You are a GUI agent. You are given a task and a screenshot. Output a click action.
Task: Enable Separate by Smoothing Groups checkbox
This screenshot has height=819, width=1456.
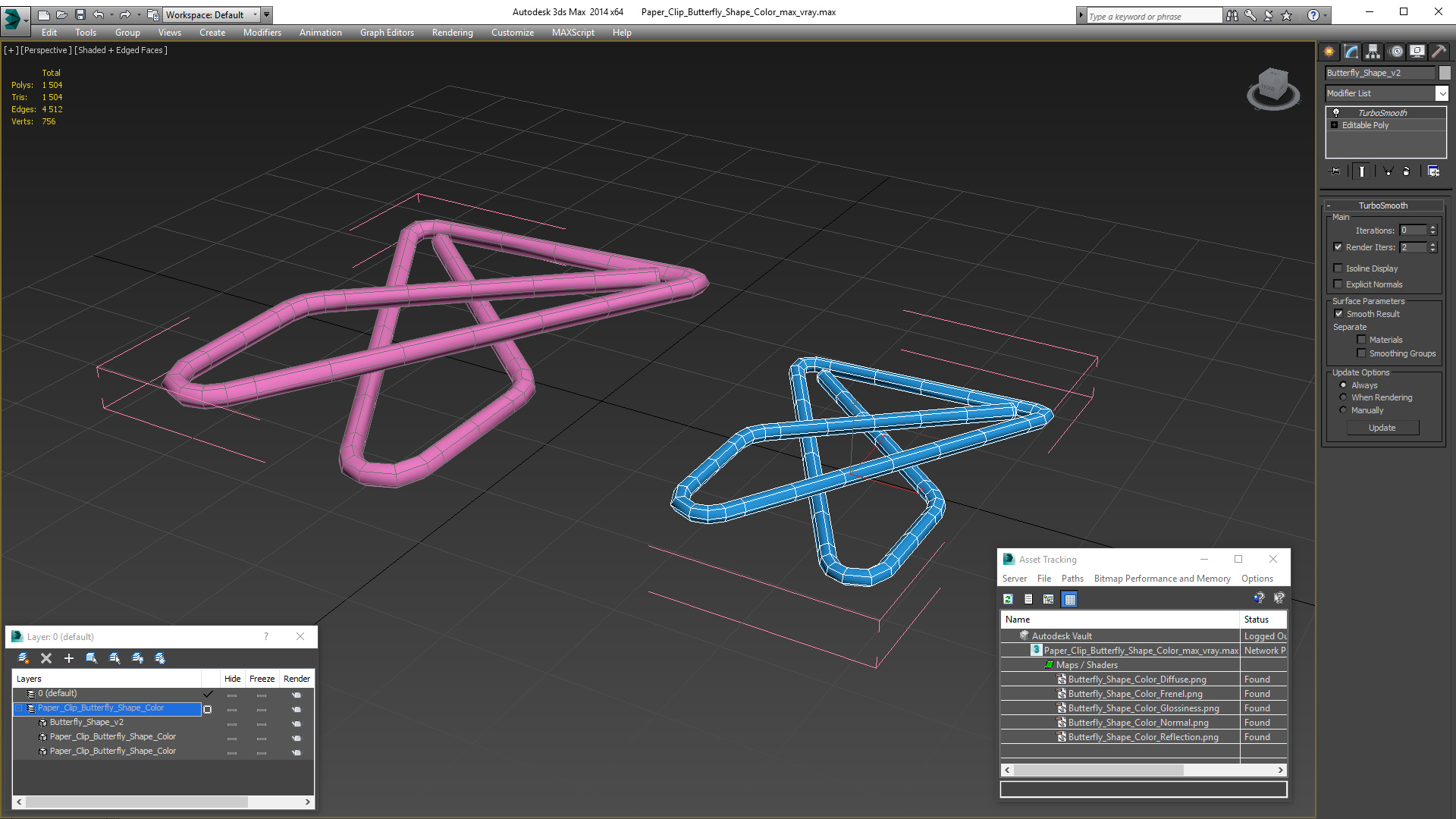(1361, 353)
